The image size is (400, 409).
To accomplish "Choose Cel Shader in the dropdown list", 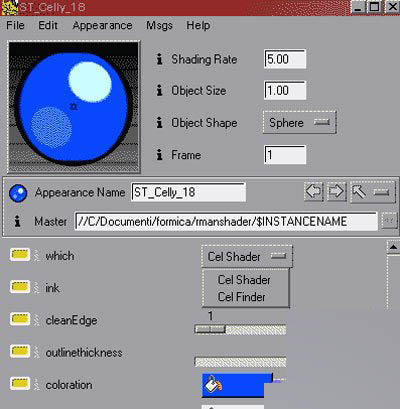I will (244, 280).
